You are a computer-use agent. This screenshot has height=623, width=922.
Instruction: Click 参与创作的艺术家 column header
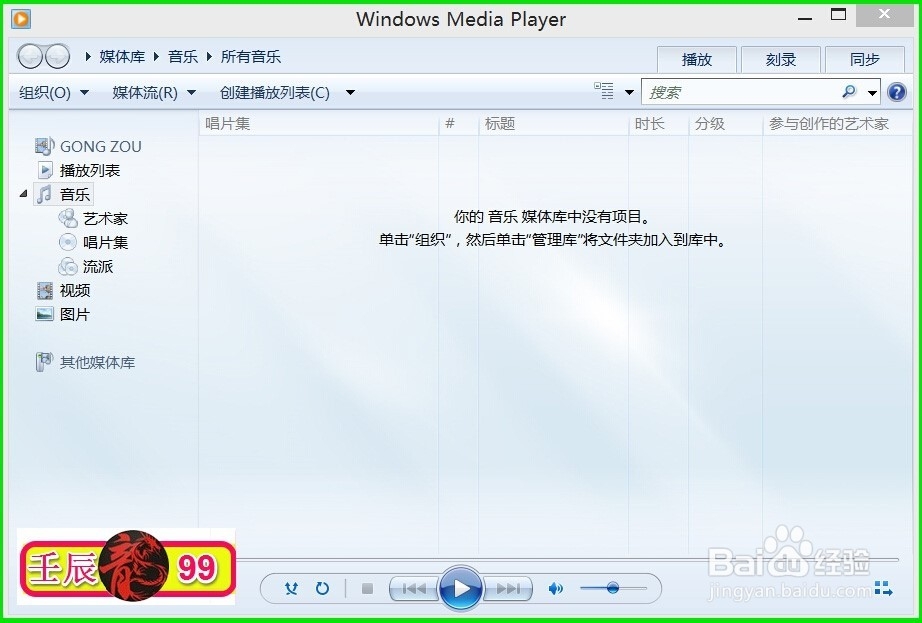pyautogui.click(x=838, y=123)
